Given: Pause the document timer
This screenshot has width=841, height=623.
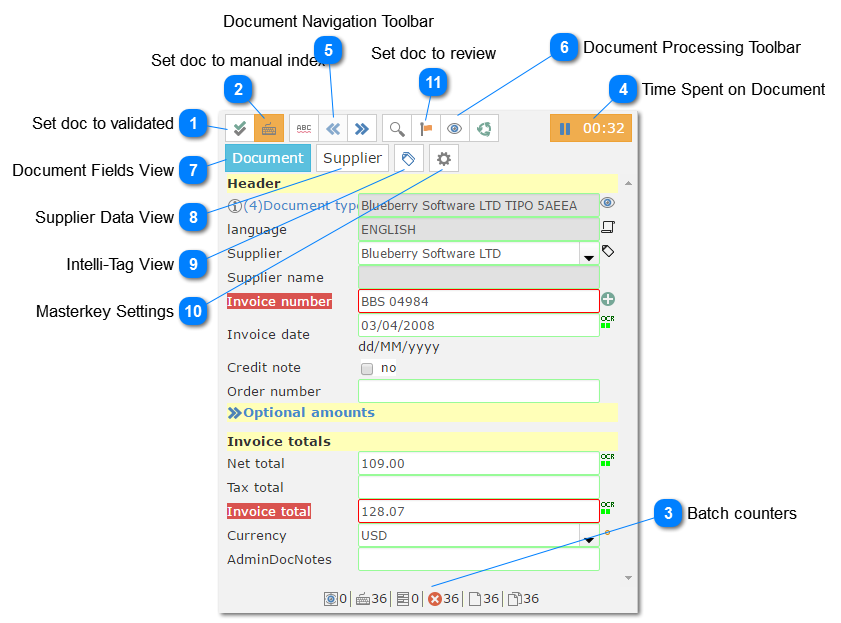Looking at the screenshot, I should tap(565, 128).
